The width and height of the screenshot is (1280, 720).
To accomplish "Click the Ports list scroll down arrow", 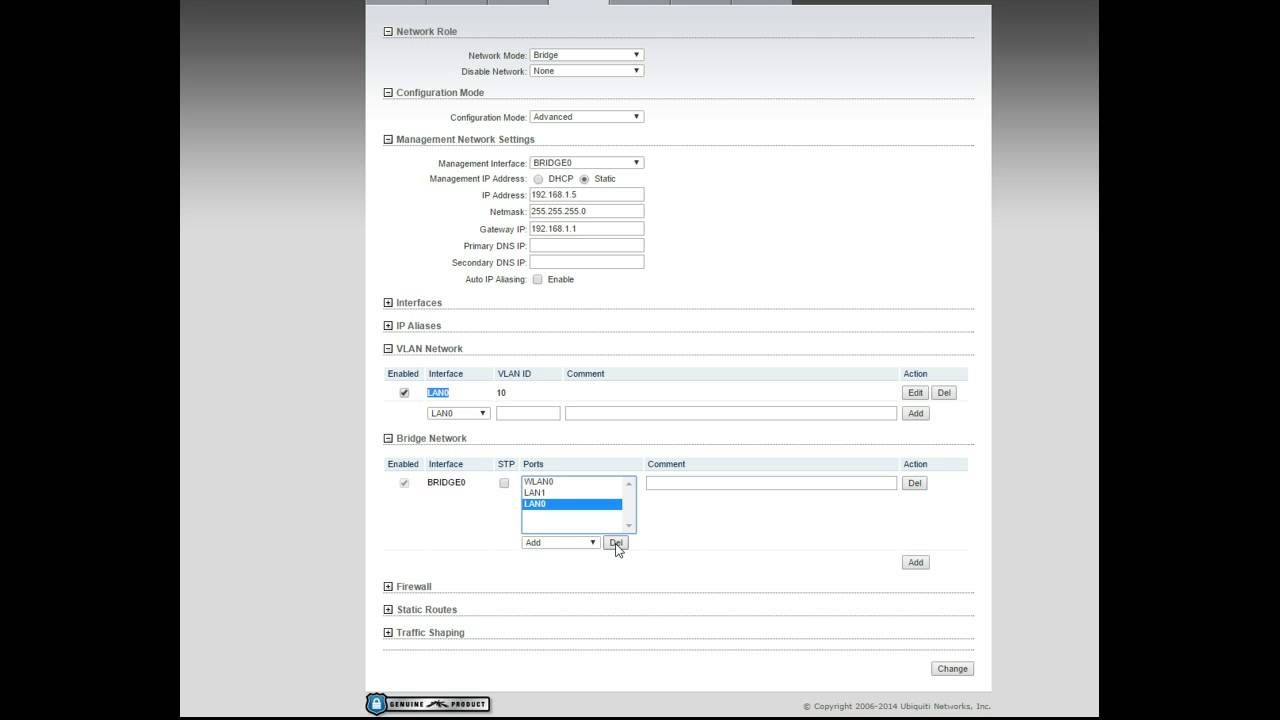I will 629,526.
